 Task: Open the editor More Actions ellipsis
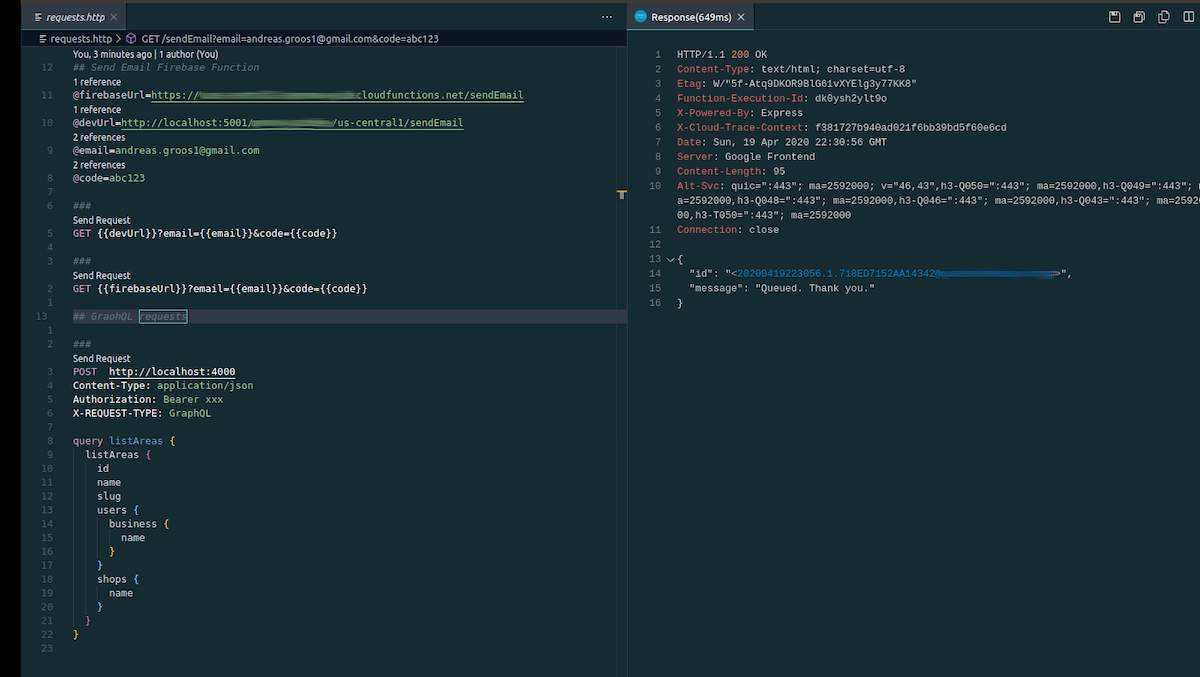[x=606, y=17]
